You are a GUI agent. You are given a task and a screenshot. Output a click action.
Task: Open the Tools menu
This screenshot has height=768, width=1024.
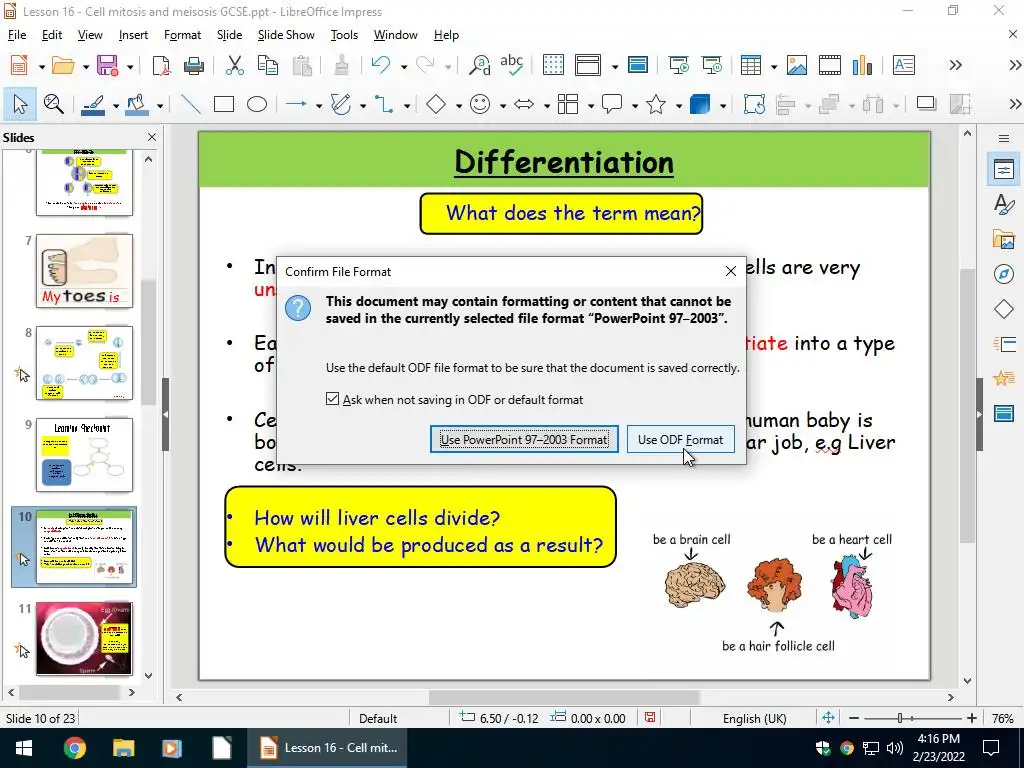[x=344, y=35]
